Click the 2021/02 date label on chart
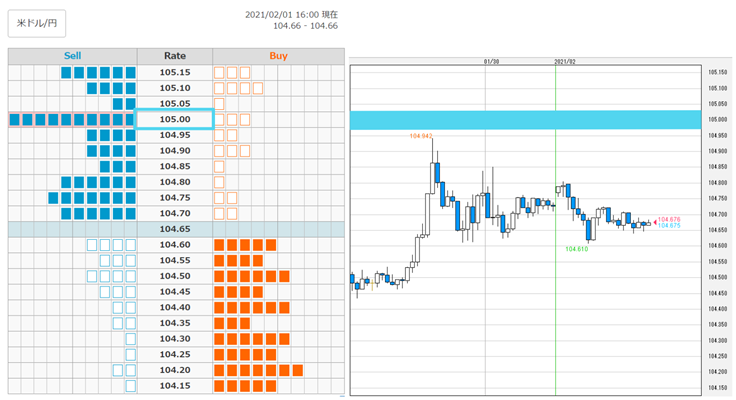This screenshot has height=400, width=736. tap(565, 62)
